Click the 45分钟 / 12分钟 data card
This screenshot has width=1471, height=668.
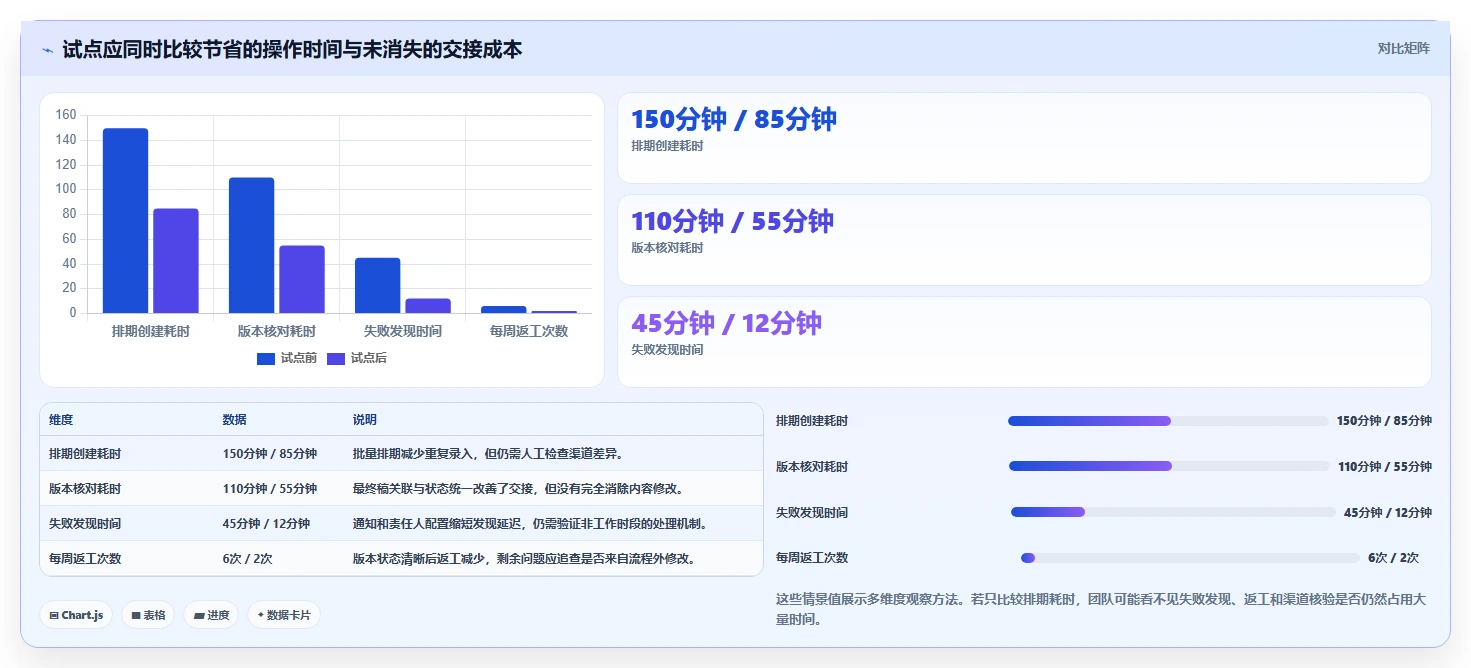coord(1024,342)
